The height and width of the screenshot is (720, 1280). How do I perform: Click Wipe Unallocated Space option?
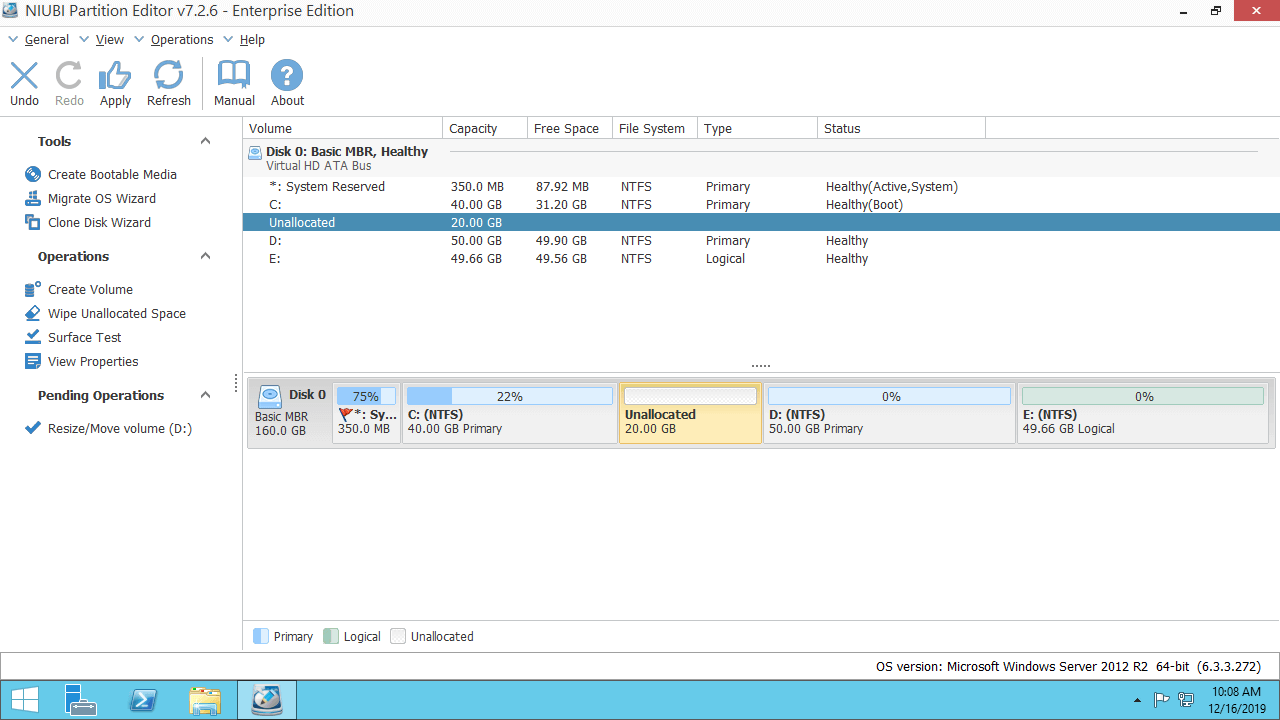tap(116, 313)
